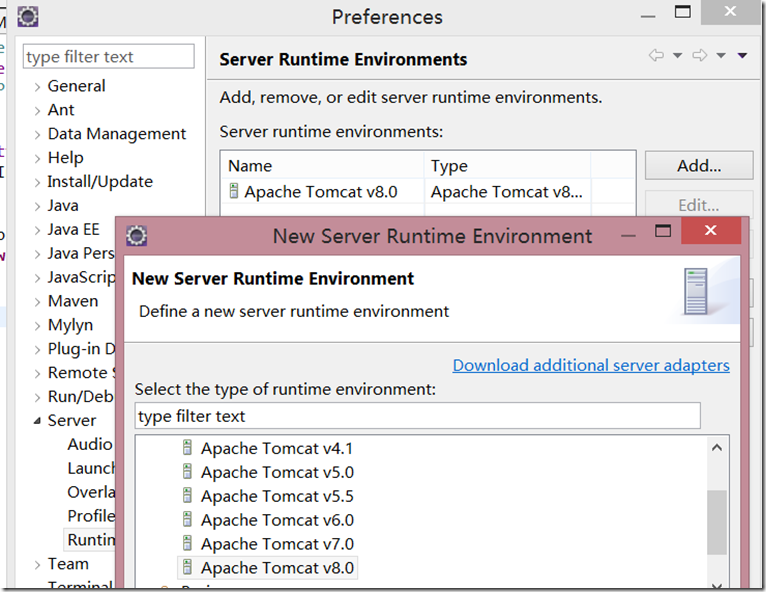Close the New Server Runtime Environment dialog
The image size is (766, 592).
coord(711,230)
